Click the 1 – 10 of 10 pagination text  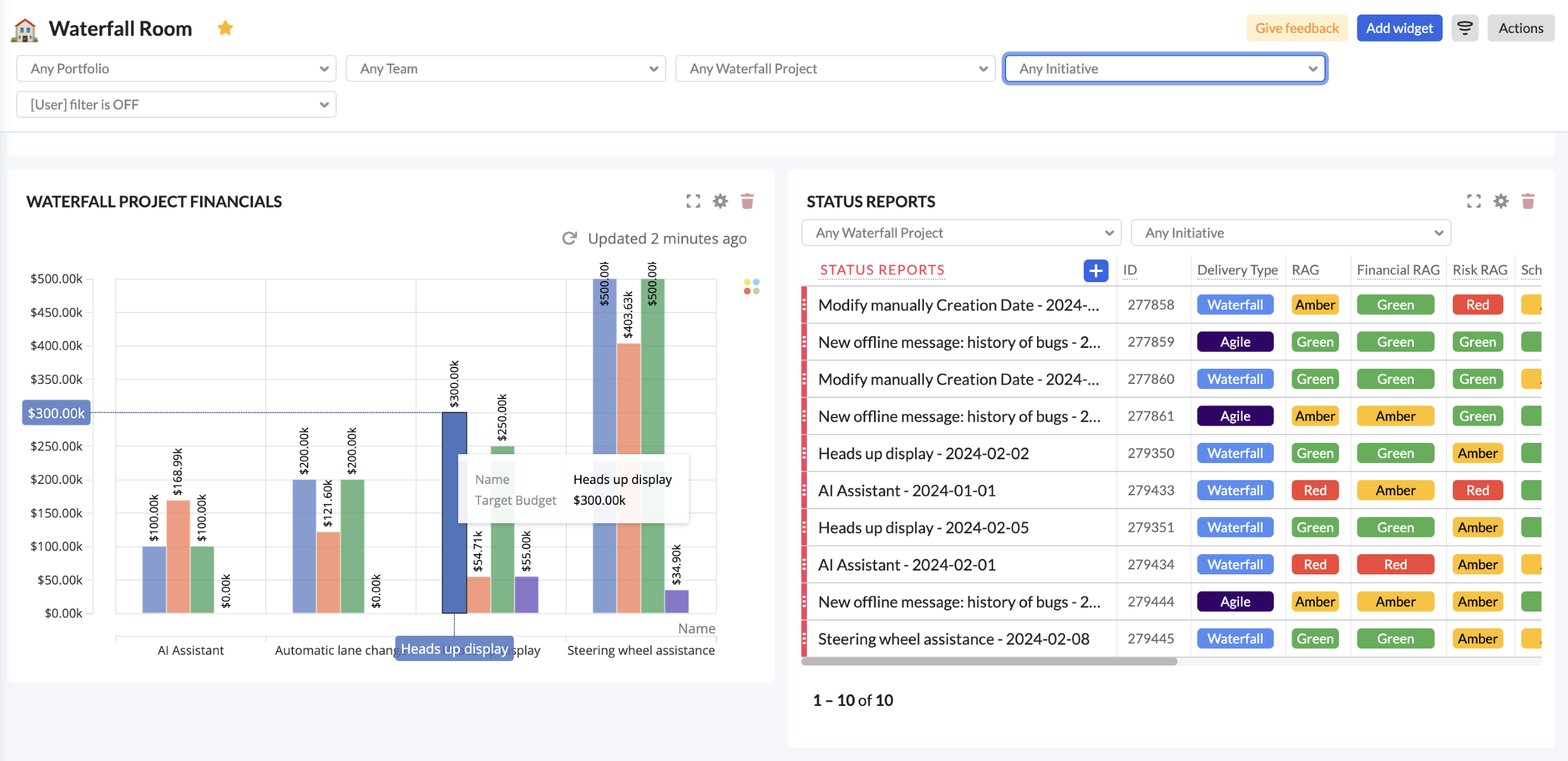pyautogui.click(x=853, y=700)
